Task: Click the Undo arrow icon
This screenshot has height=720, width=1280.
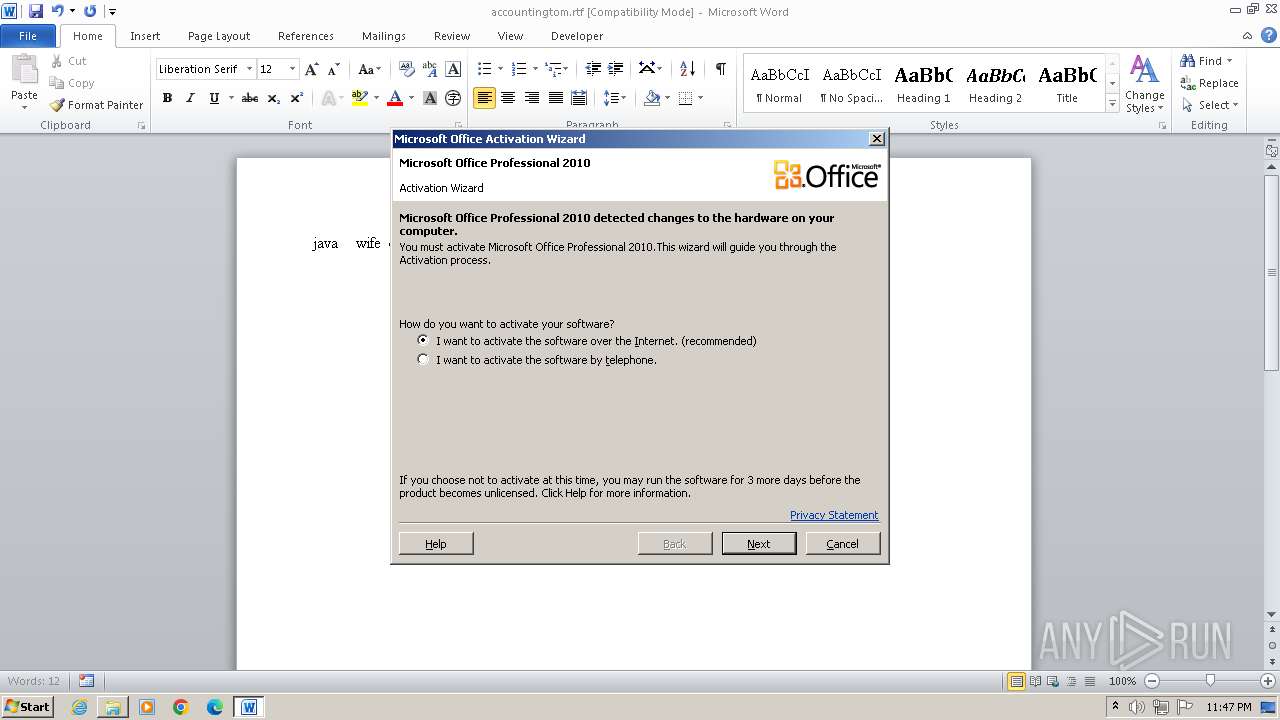Action: pos(57,11)
